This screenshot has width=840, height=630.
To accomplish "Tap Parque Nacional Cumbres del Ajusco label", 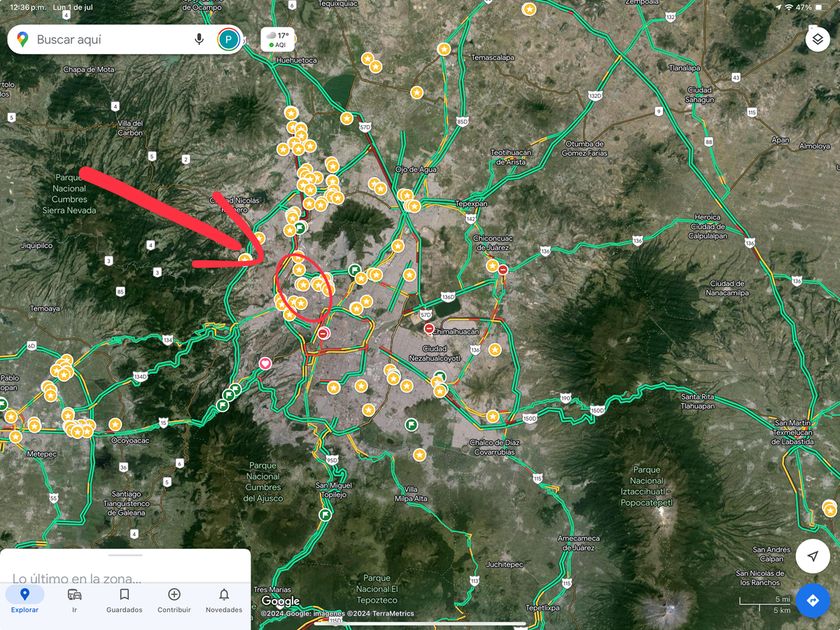I will point(263,482).
